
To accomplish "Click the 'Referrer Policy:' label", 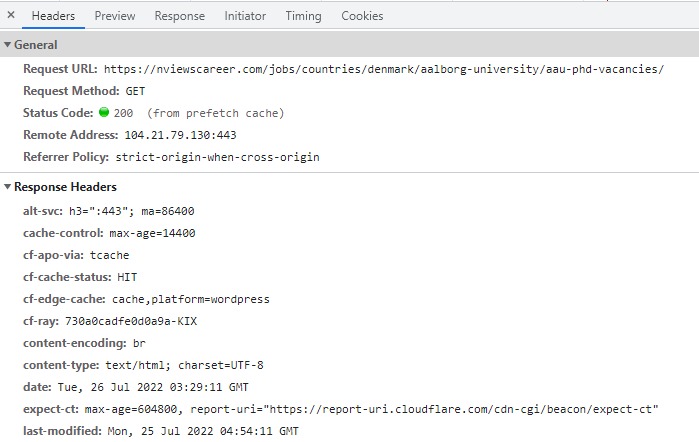I will [x=66, y=157].
